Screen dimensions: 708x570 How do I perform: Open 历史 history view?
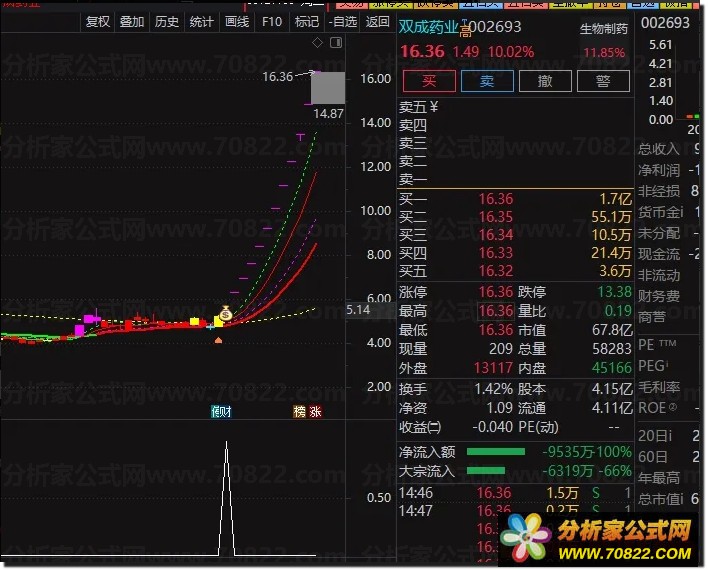(x=167, y=22)
